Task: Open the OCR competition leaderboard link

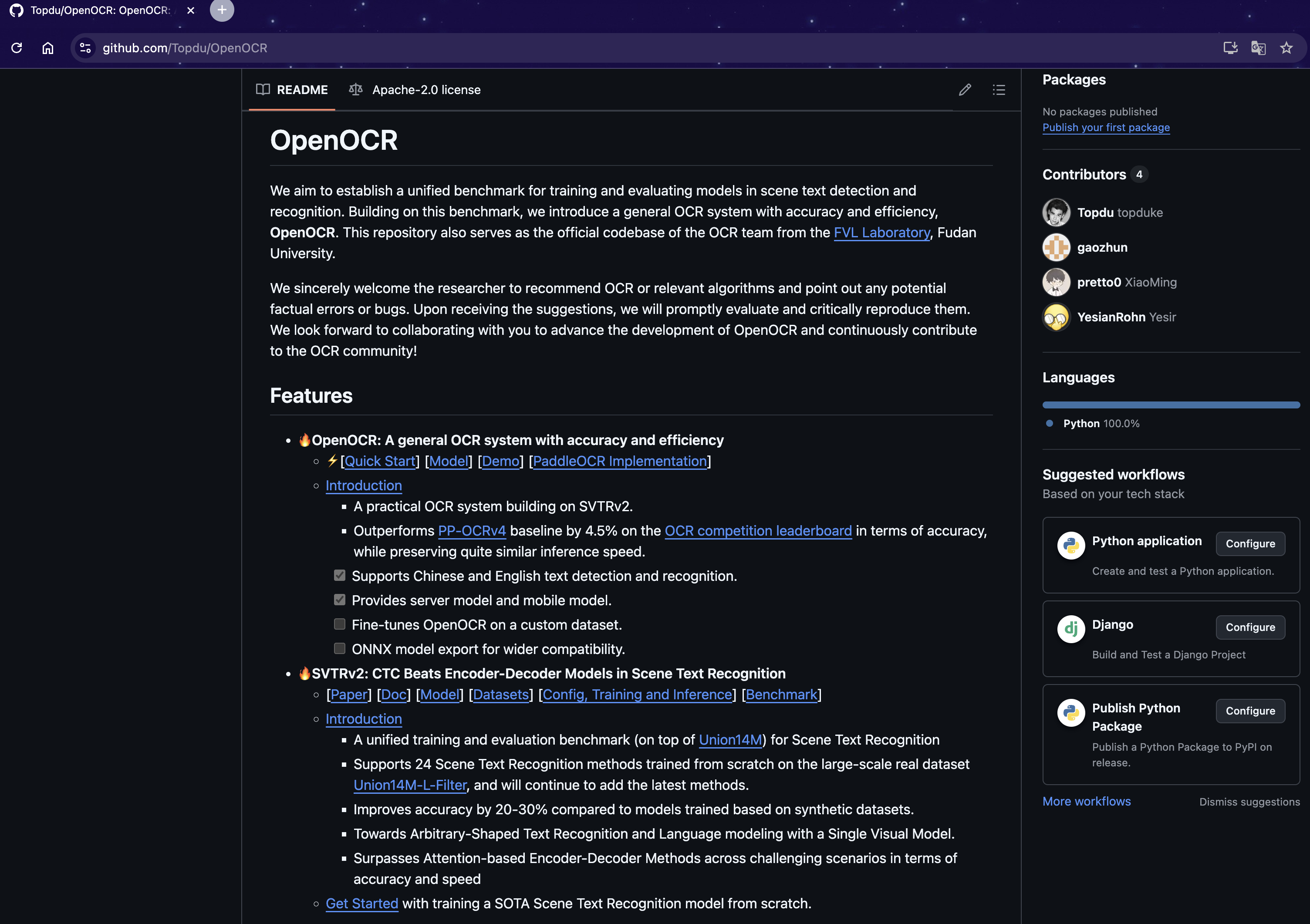Action: [x=758, y=530]
